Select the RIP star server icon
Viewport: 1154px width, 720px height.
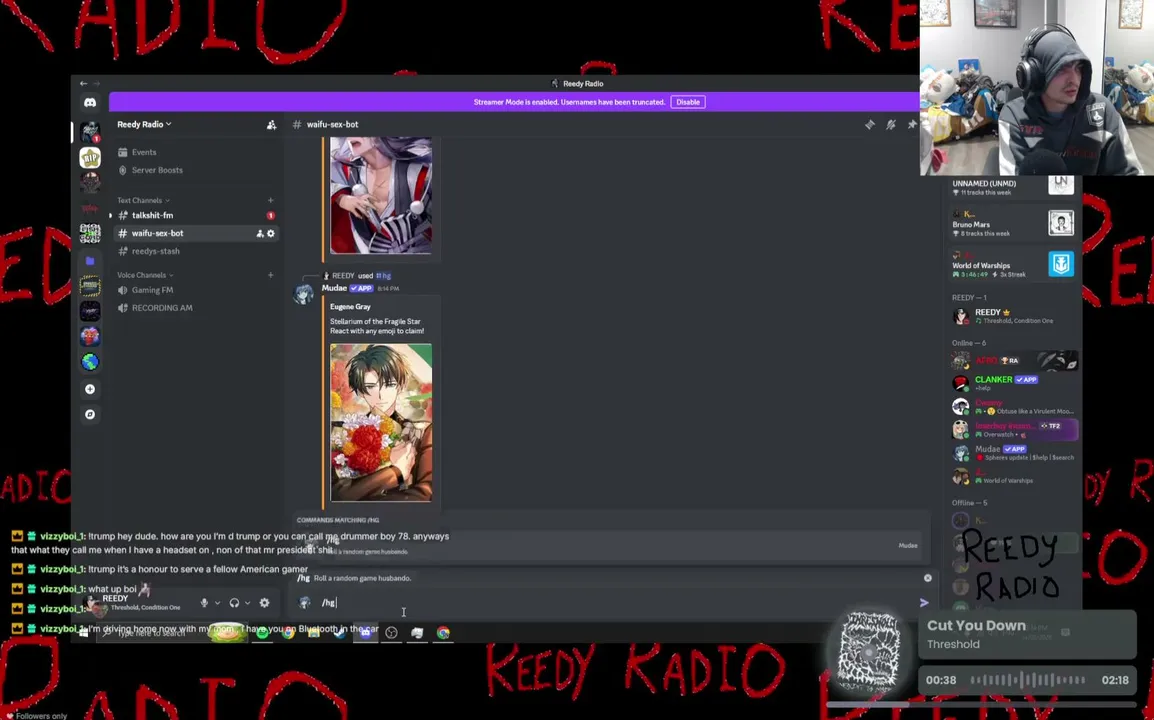click(90, 158)
